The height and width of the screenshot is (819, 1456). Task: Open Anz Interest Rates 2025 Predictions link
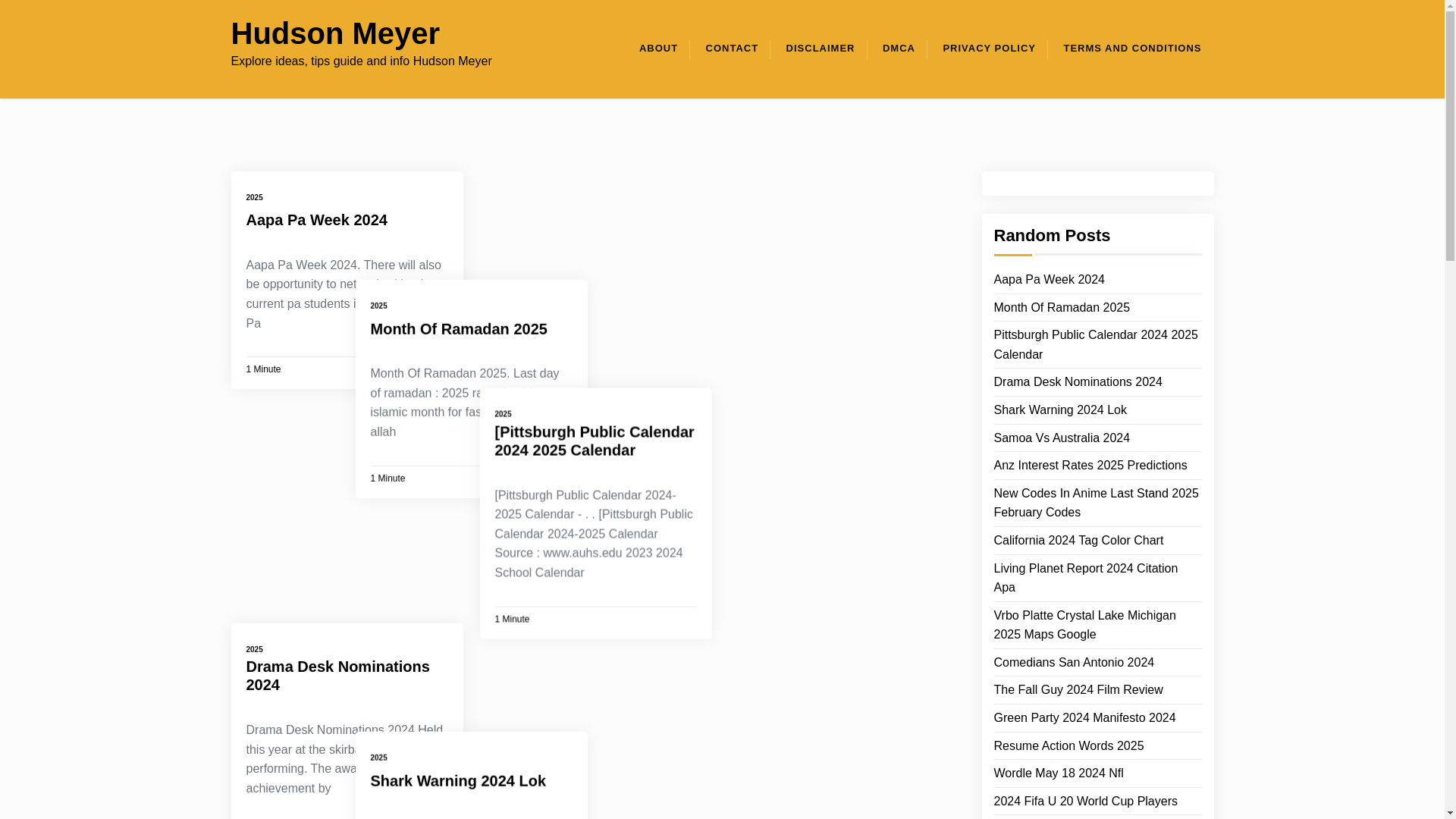pyautogui.click(x=1090, y=466)
